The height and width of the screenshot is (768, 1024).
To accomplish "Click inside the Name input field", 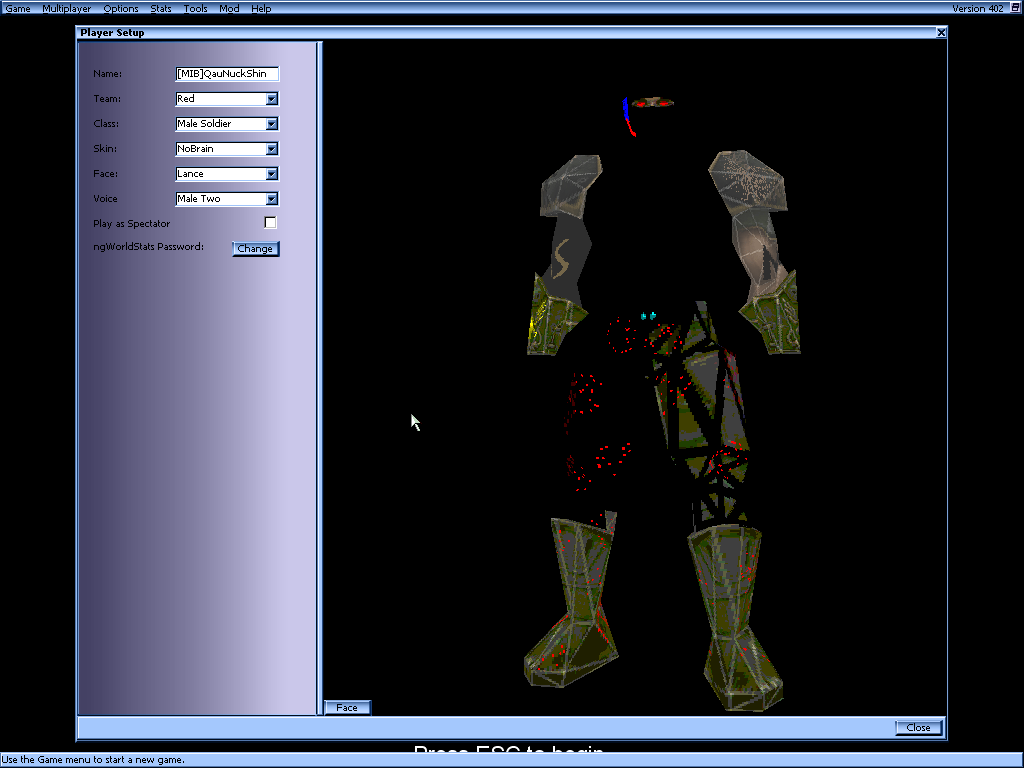I will click(225, 73).
